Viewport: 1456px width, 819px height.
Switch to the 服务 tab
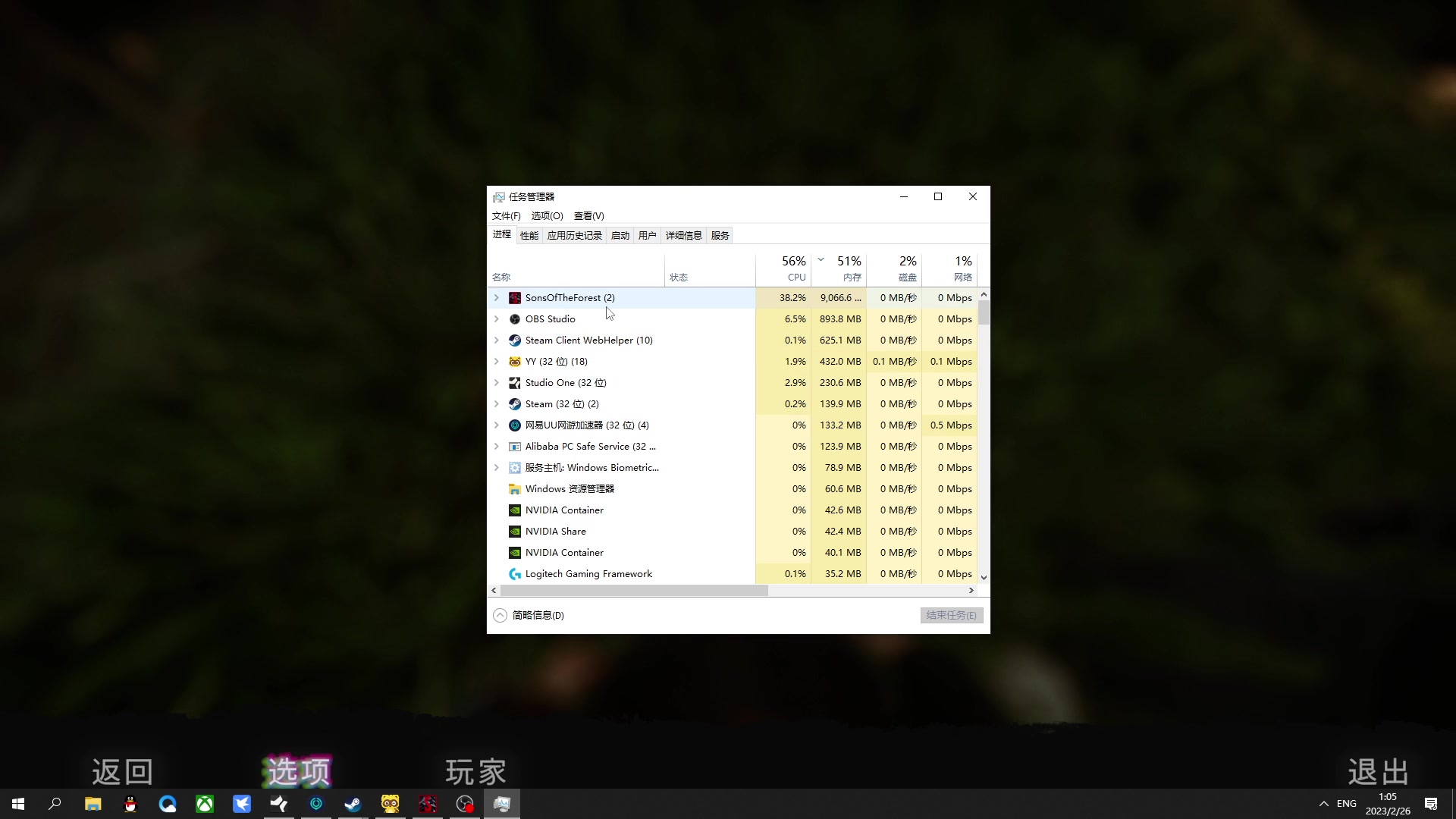pos(720,236)
